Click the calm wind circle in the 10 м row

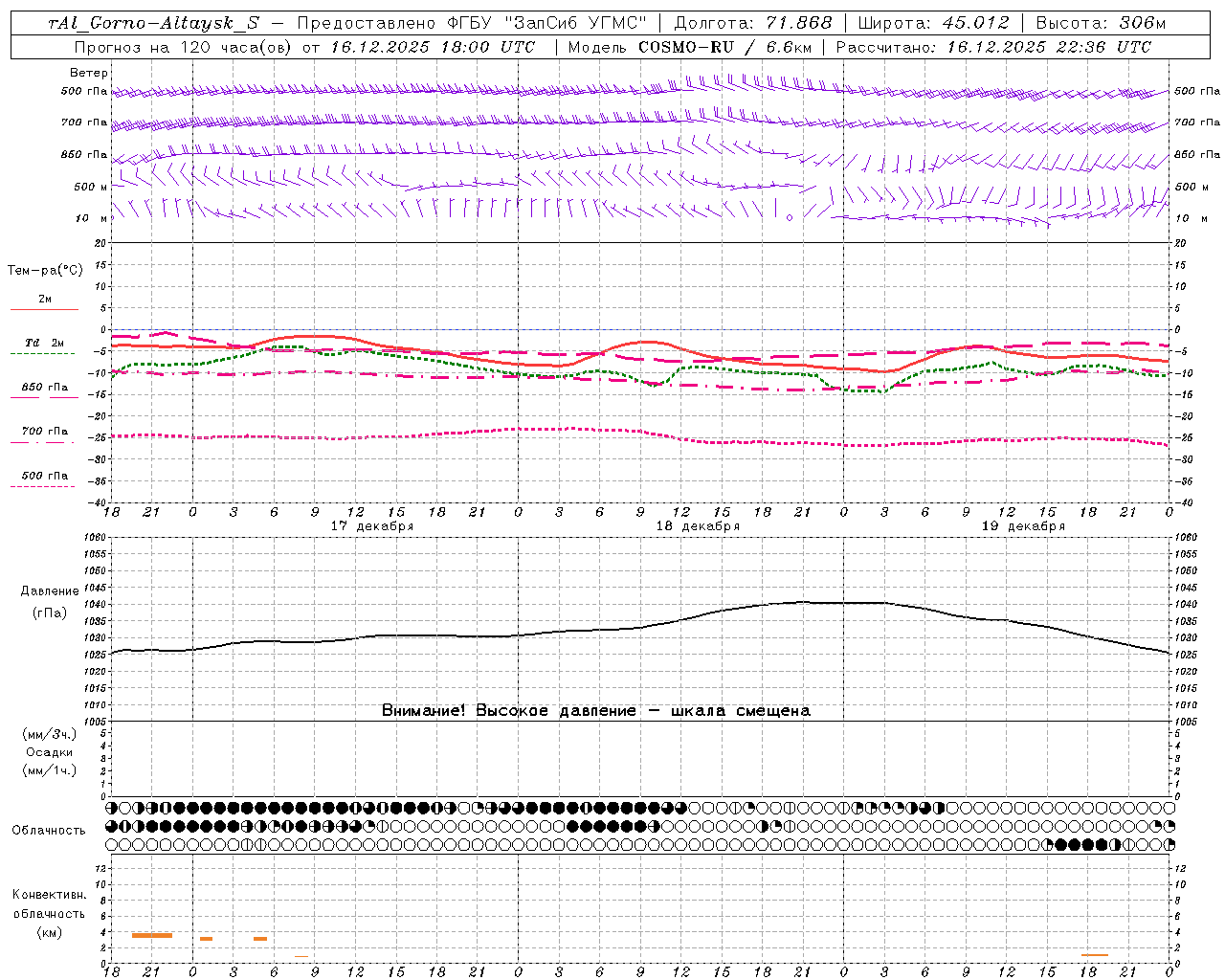790,218
